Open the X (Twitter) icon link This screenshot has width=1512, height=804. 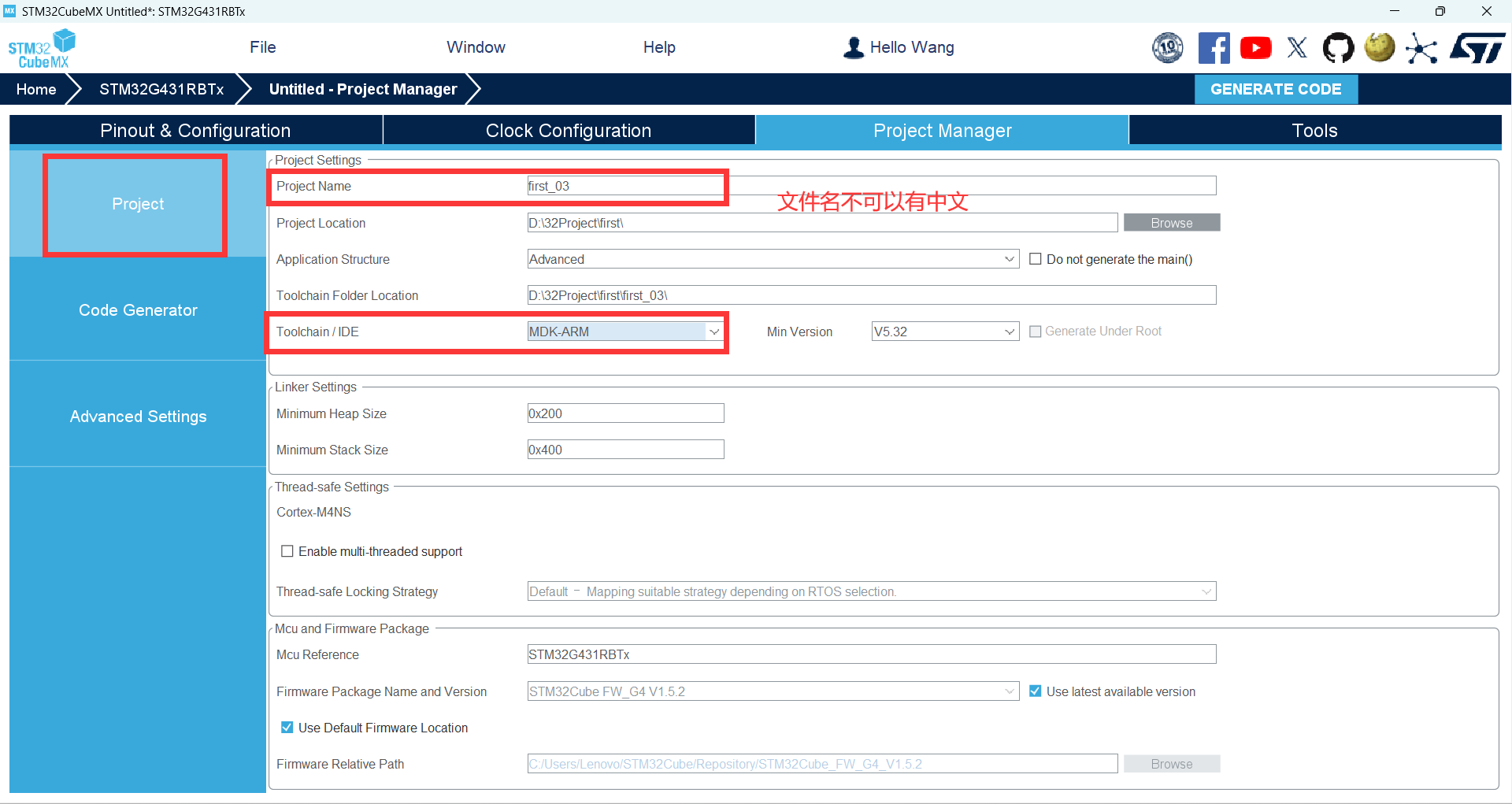[1297, 48]
